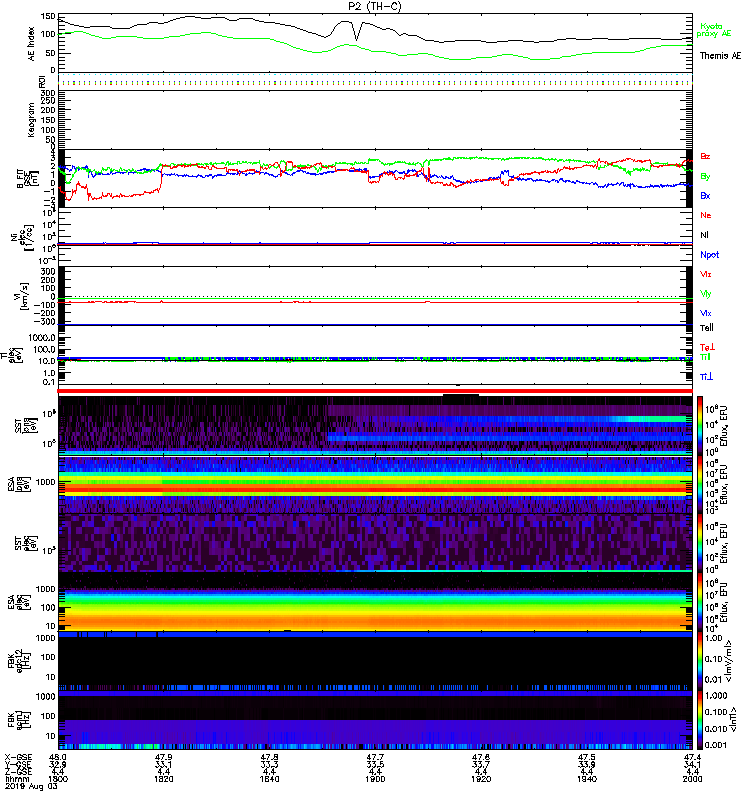Image resolution: width=750 pixels, height=800 pixels.
Task: Select the Kyoto proxy AE legend label
Action: (720, 30)
